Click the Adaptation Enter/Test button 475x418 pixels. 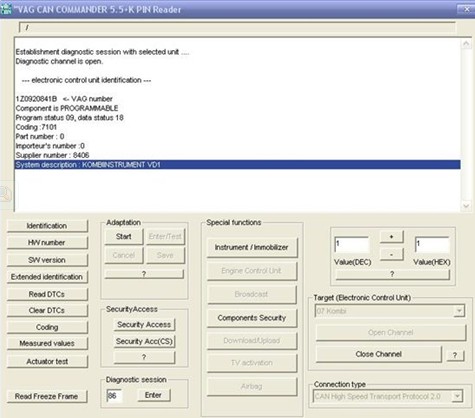[x=165, y=236]
